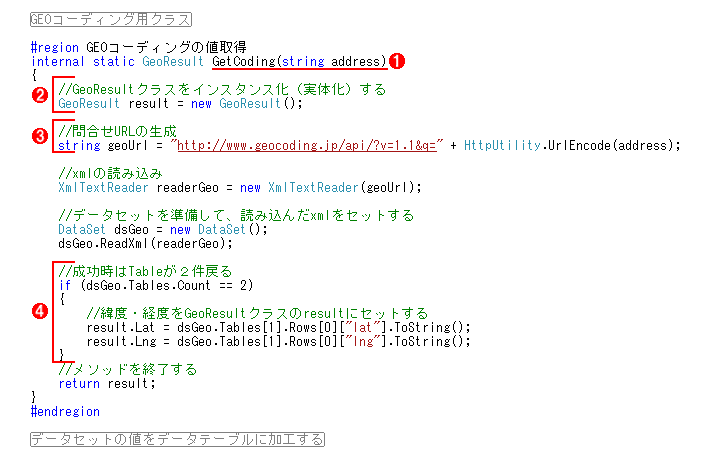The height and width of the screenshot is (459, 718).
Task: Click the "lat" string literal
Action: coord(363,328)
